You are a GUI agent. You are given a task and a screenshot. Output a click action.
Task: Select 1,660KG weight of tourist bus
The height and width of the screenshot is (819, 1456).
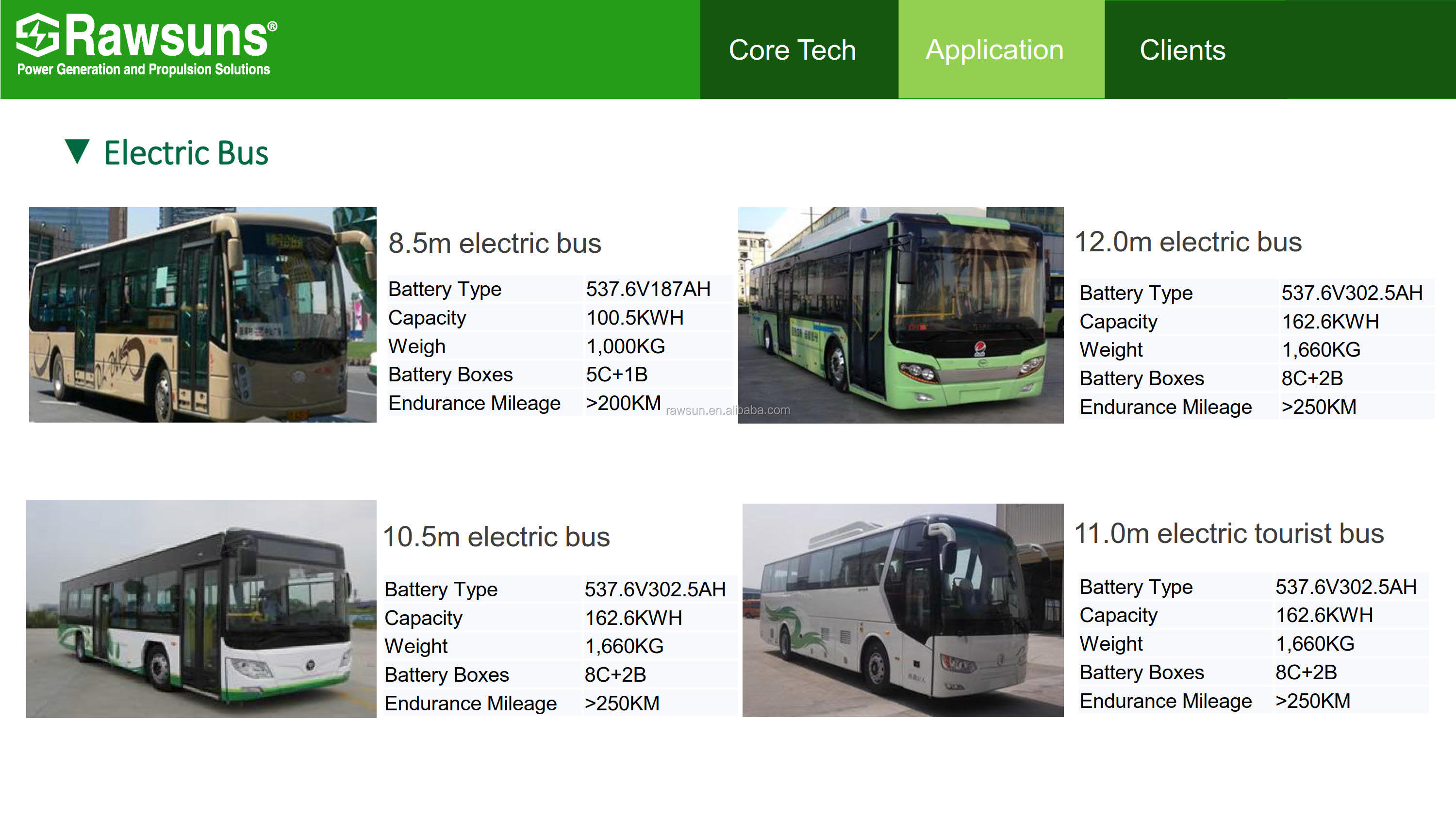pyautogui.click(x=1315, y=644)
